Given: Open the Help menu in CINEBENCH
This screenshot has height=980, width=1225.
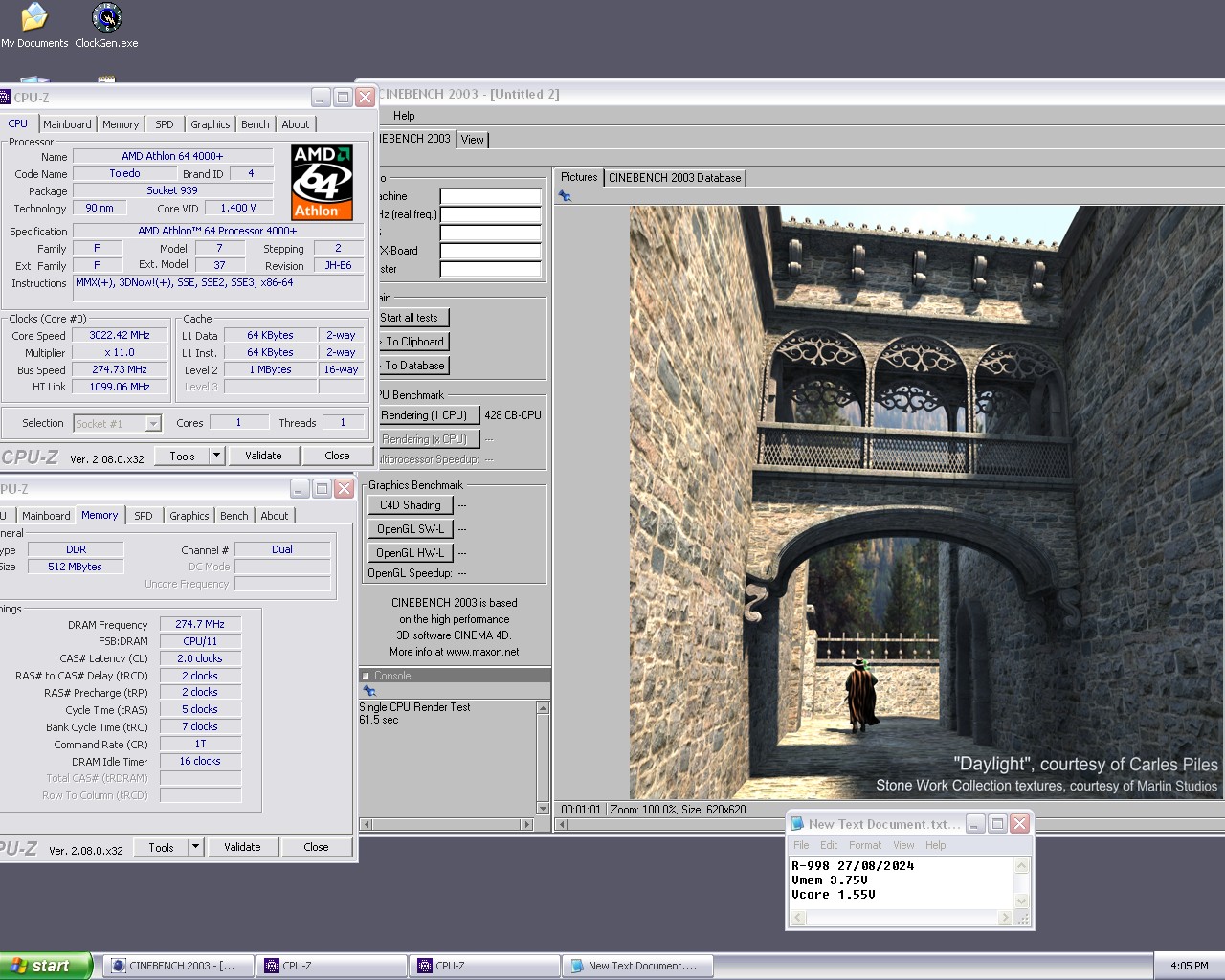Looking at the screenshot, I should 404,116.
